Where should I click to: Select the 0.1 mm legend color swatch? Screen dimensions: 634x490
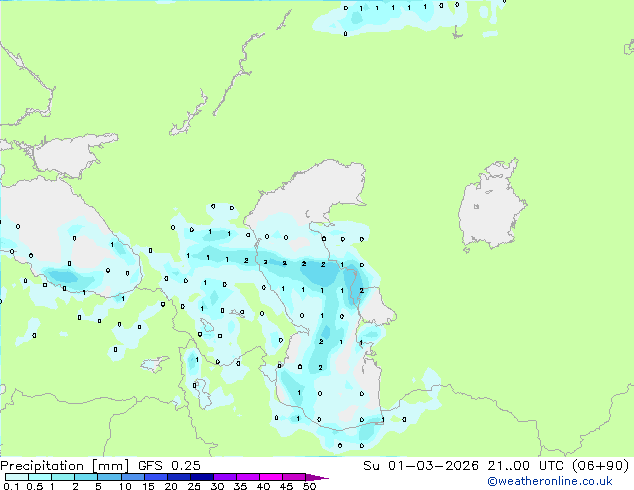pyautogui.click(x=17, y=477)
